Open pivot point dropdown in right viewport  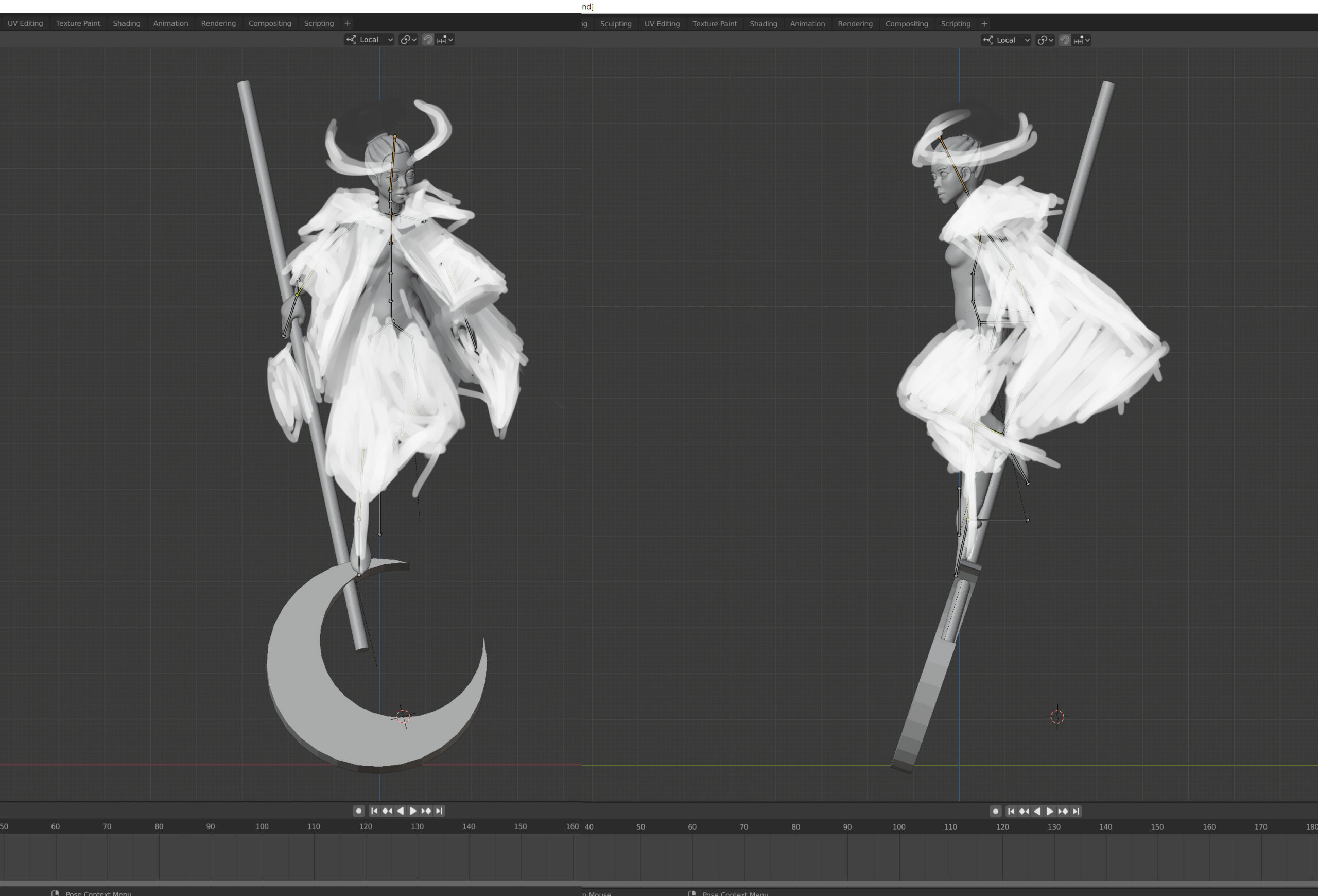(x=1045, y=40)
